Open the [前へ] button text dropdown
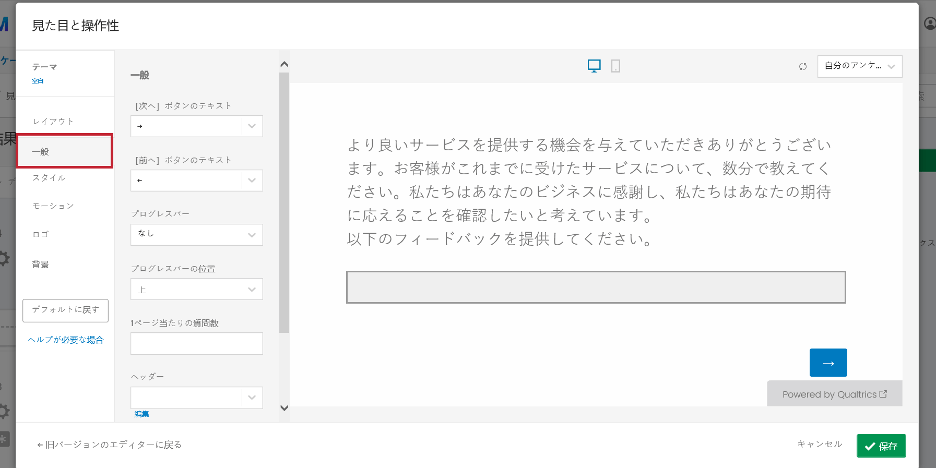Image resolution: width=936 pixels, height=468 pixels. [196, 180]
